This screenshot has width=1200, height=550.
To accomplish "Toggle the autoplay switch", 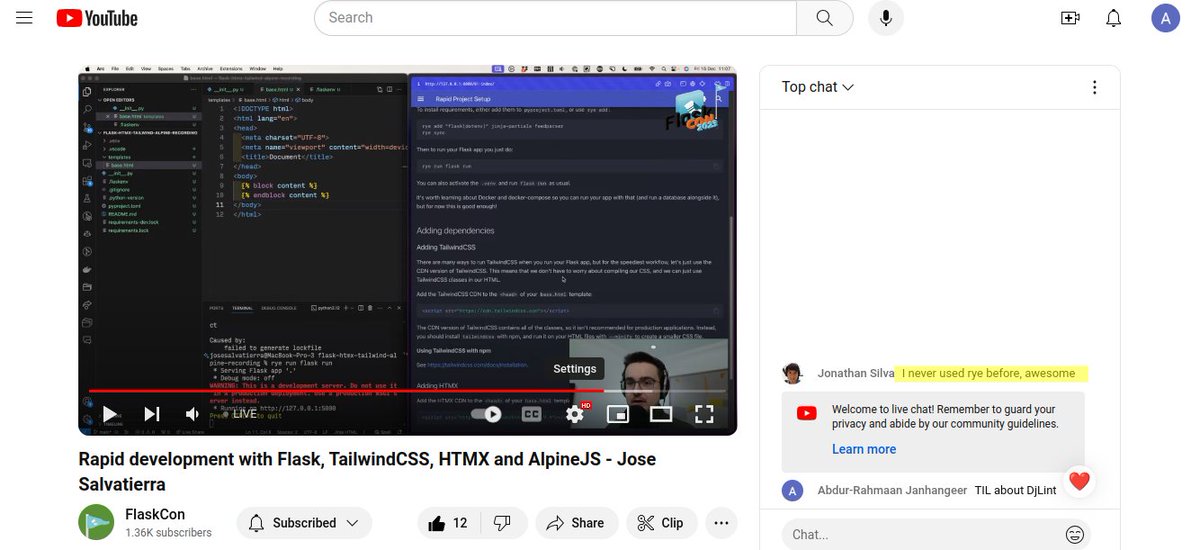I will pyautogui.click(x=487, y=414).
